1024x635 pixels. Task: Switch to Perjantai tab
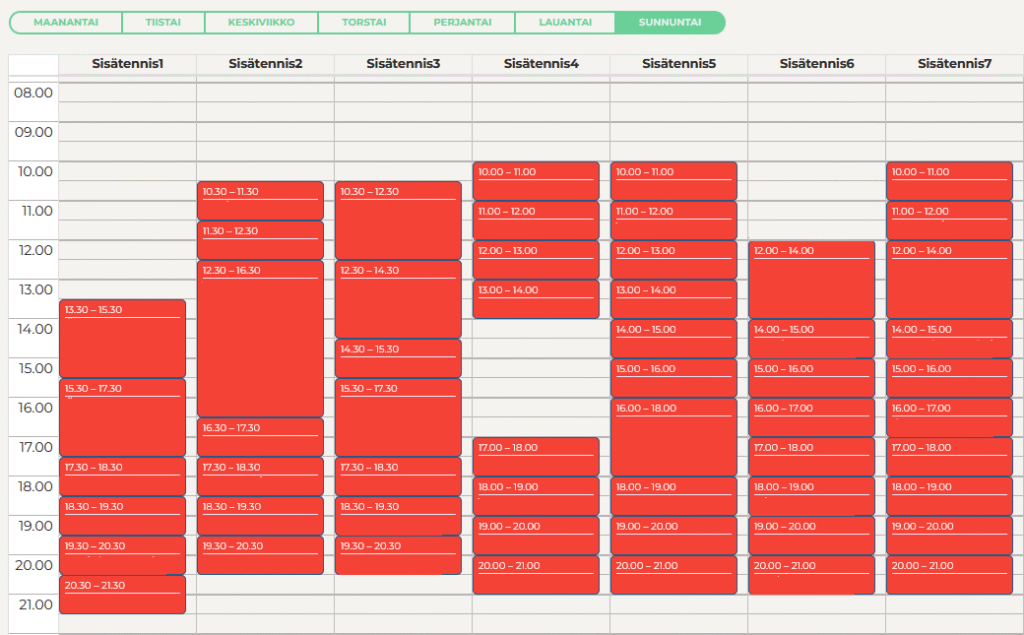tap(461, 22)
